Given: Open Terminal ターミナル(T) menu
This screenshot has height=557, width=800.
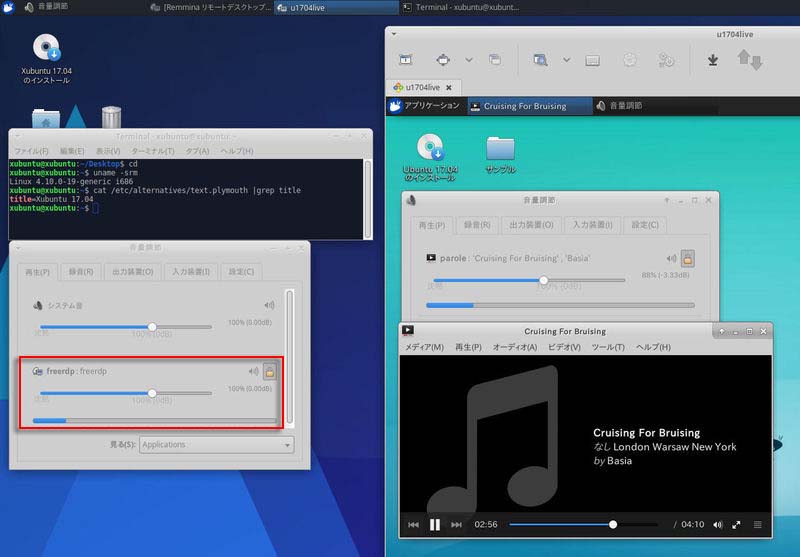Looking at the screenshot, I should coord(153,151).
